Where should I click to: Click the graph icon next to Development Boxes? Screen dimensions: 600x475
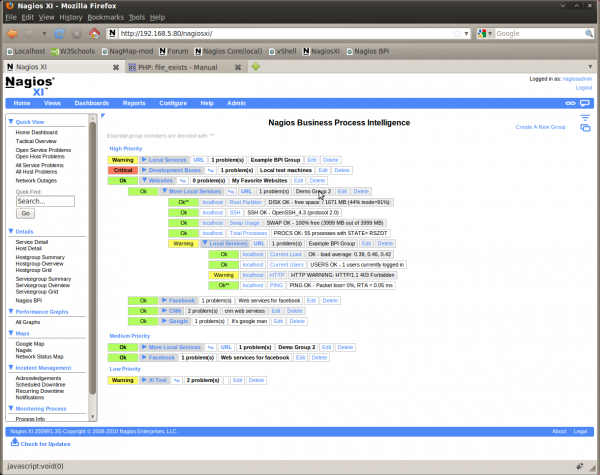(210, 170)
